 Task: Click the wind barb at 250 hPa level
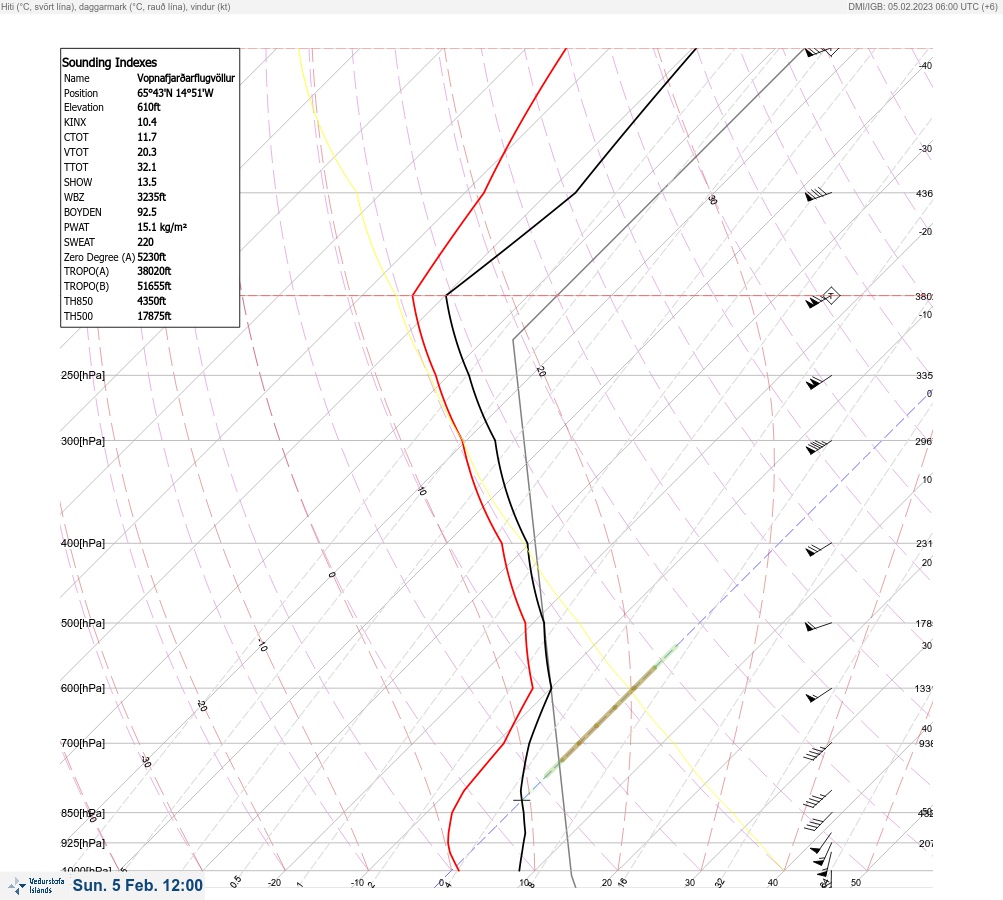tap(819, 382)
